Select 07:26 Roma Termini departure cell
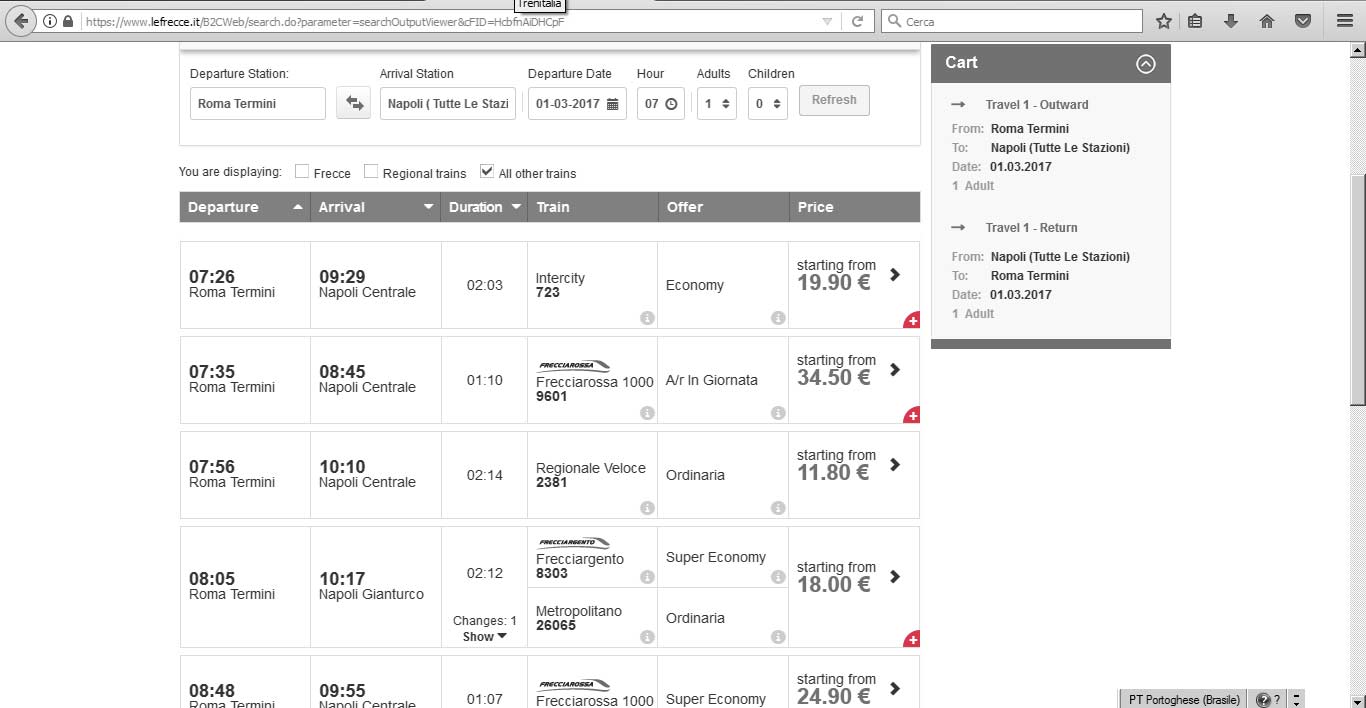Image resolution: width=1366 pixels, height=708 pixels. 245,285
